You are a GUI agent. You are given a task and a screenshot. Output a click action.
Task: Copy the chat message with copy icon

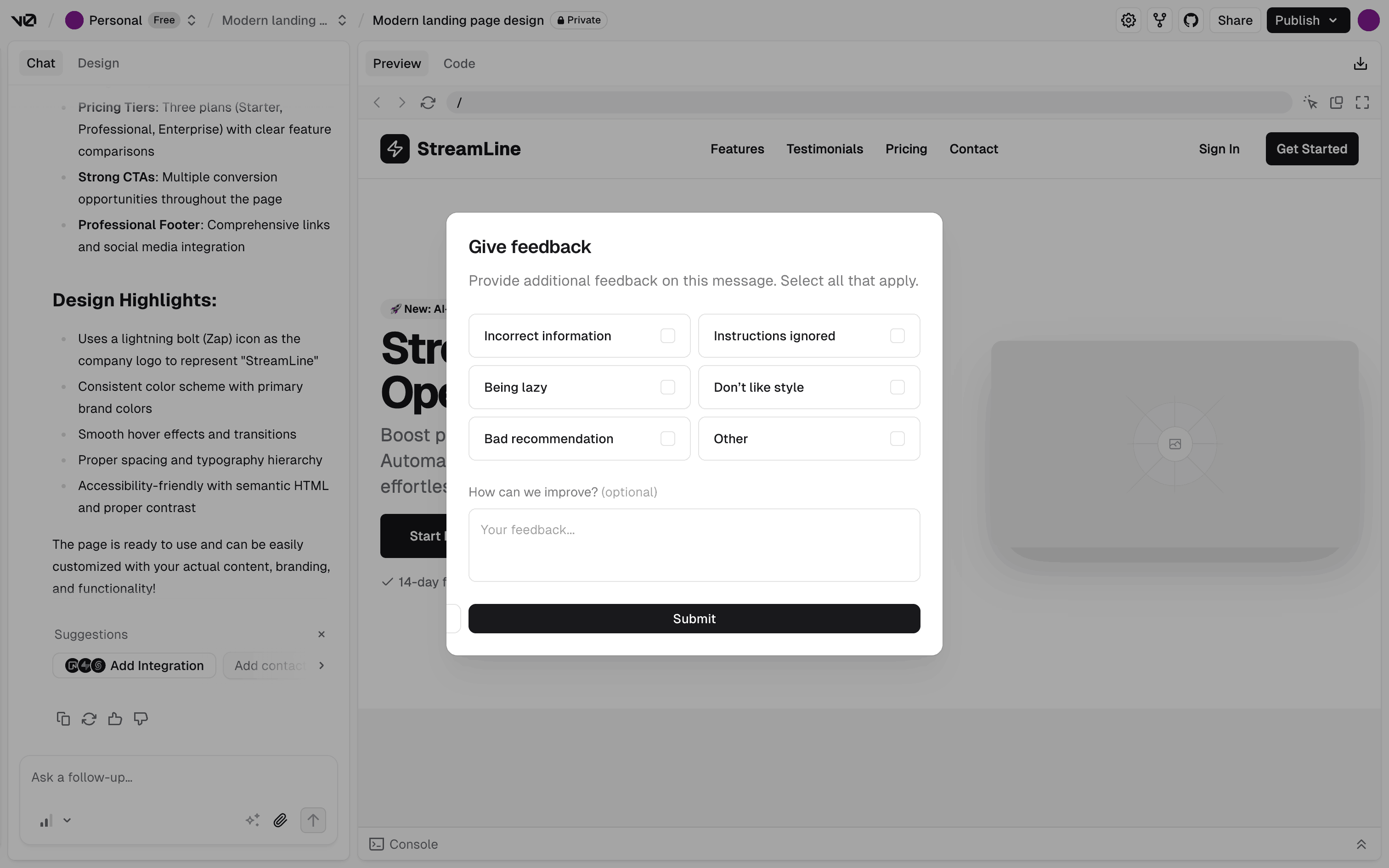63,719
